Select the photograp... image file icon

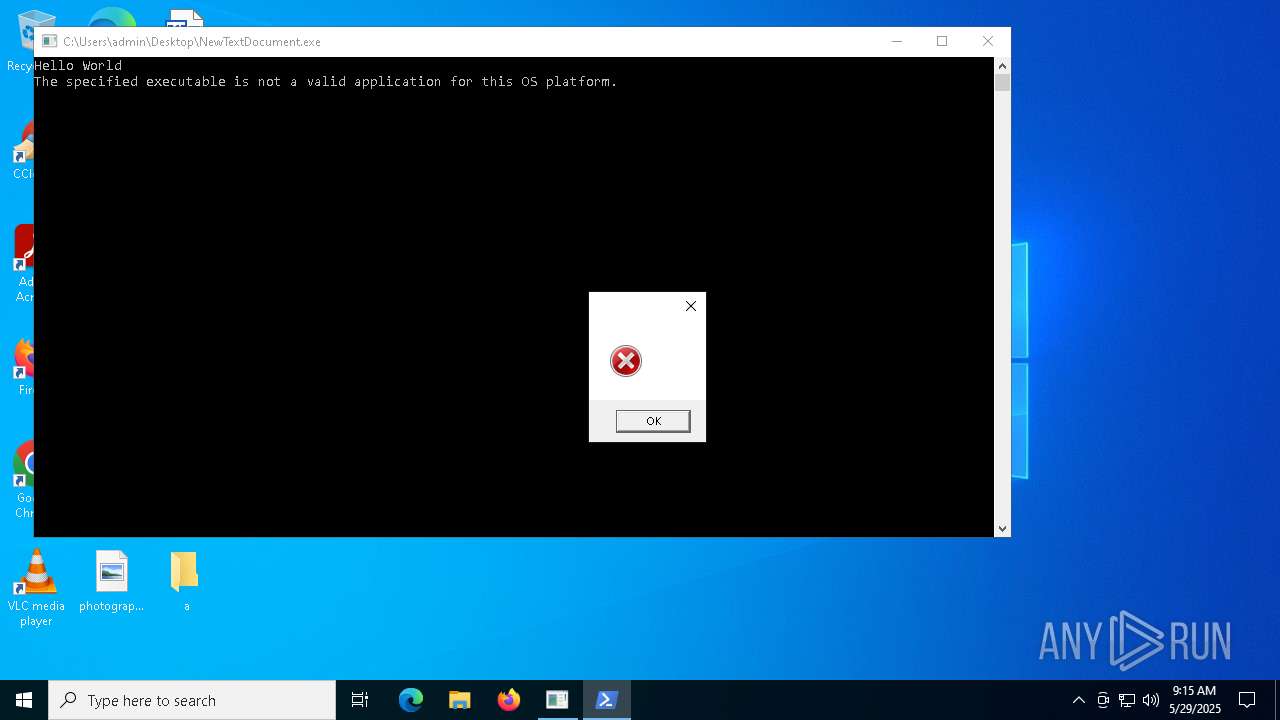tap(111, 581)
